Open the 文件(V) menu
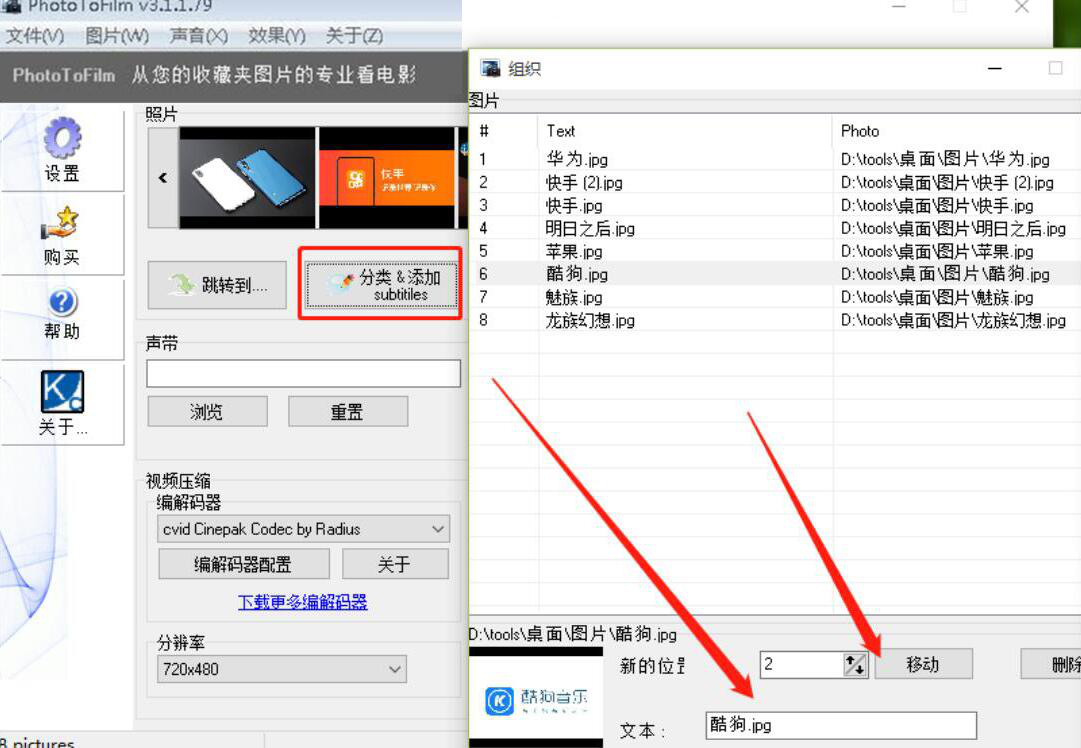 [x=35, y=36]
